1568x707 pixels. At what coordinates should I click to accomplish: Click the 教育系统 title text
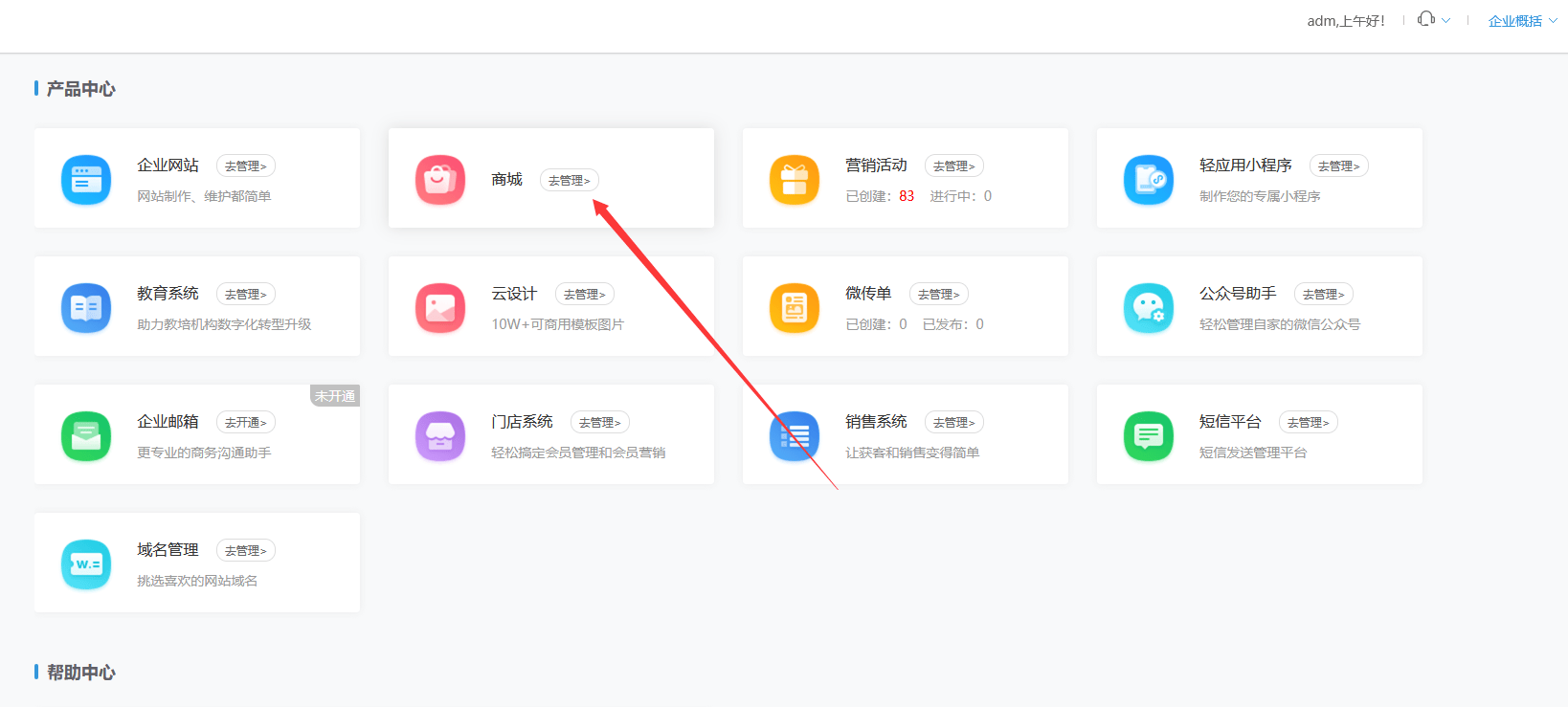[168, 294]
